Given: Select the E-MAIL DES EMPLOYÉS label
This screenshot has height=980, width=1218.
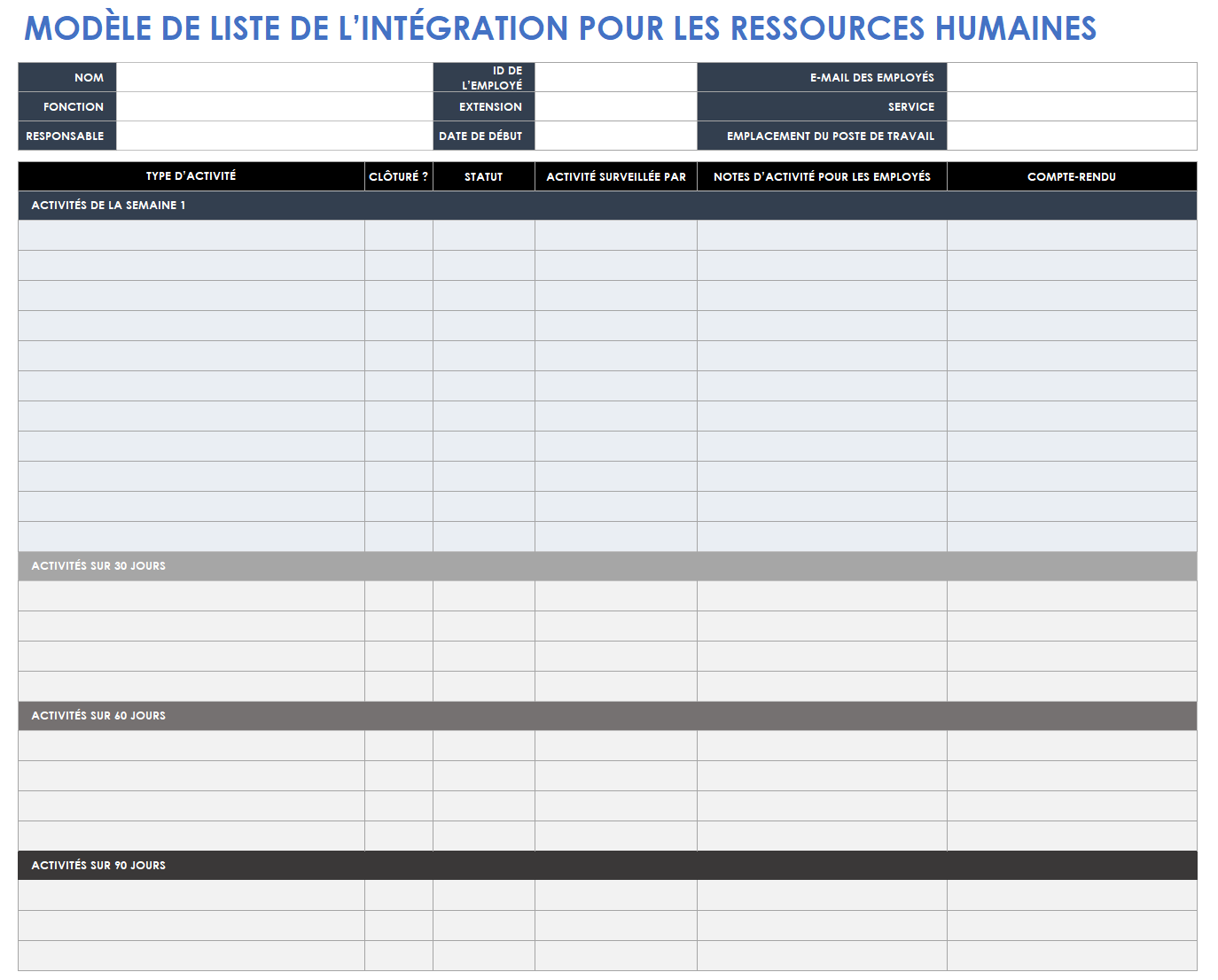Looking at the screenshot, I should coord(822,77).
